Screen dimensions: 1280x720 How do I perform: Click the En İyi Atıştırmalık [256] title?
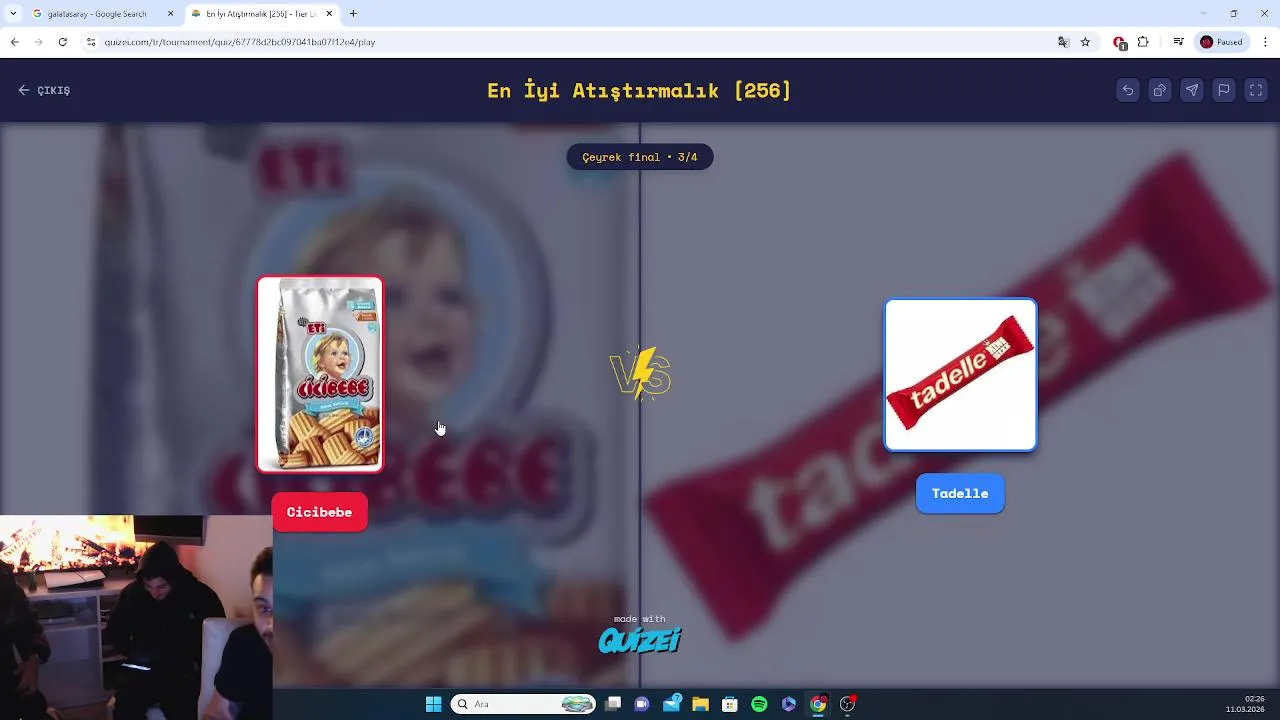pos(639,90)
